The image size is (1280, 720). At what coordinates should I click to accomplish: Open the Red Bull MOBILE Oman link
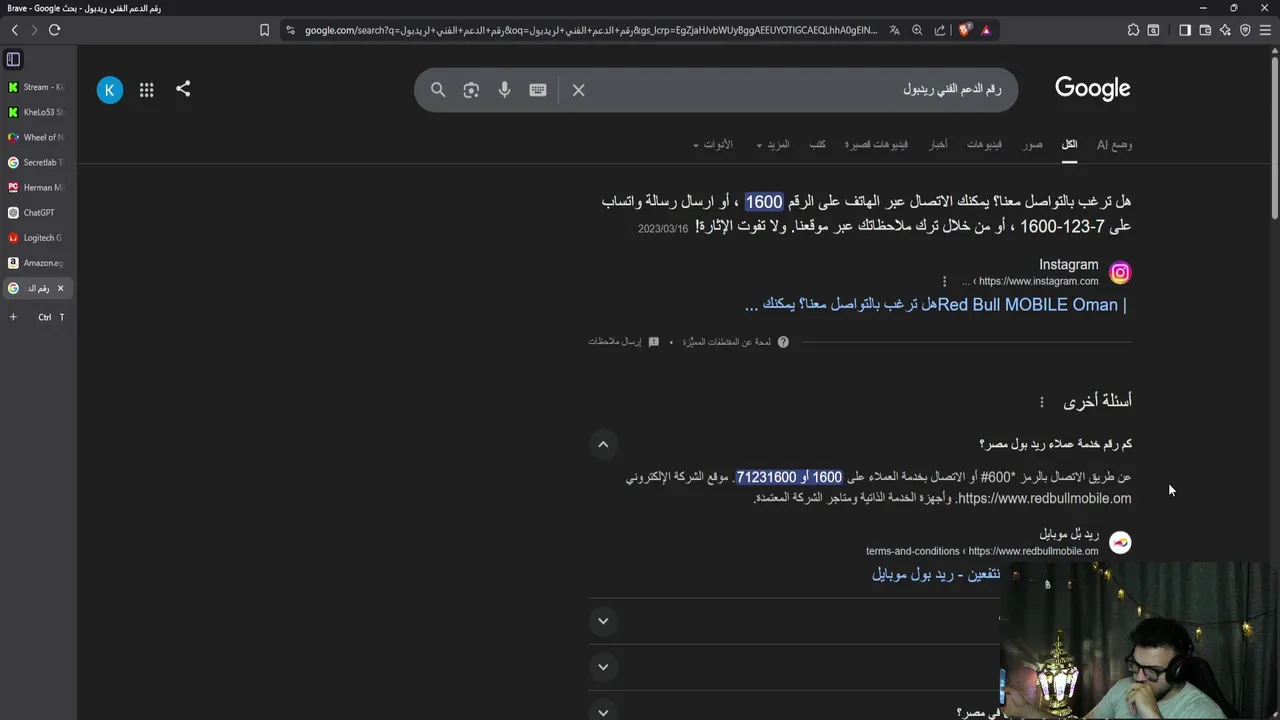tap(937, 305)
